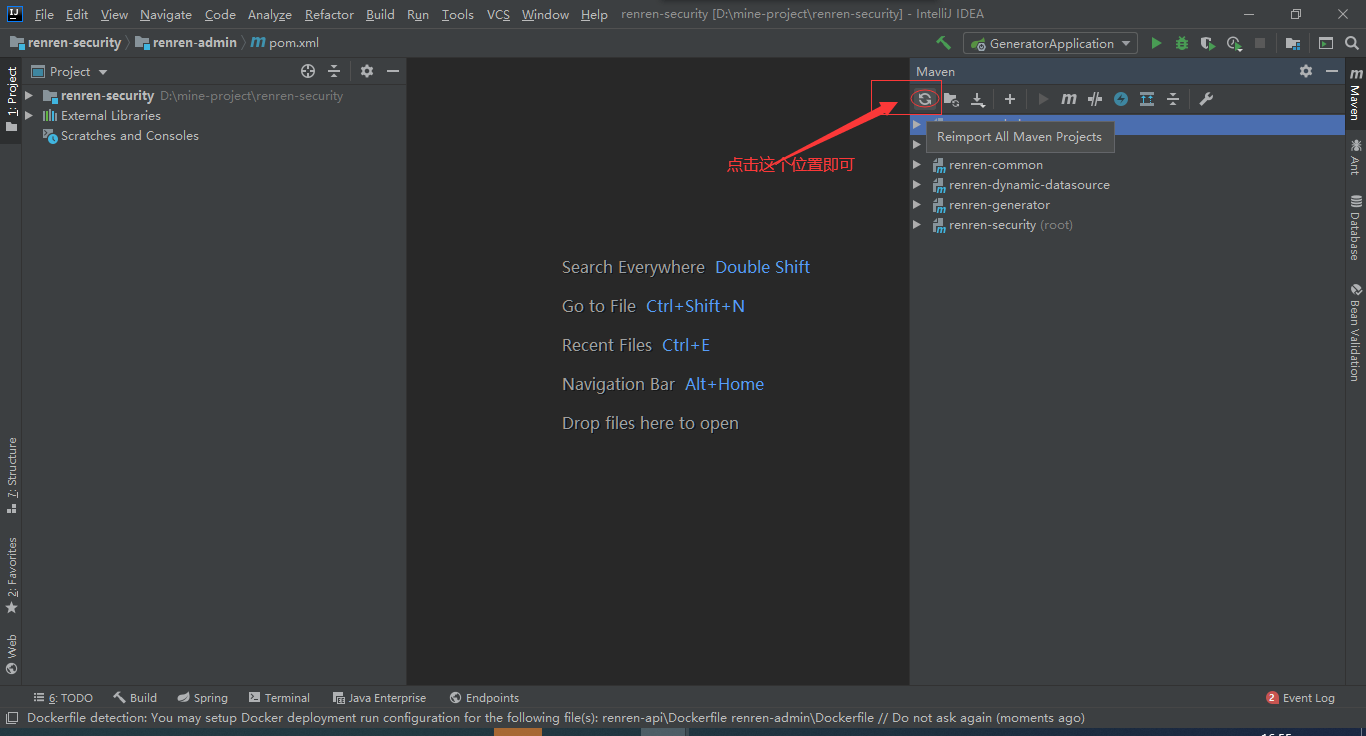This screenshot has height=736, width=1366.
Task: Toggle Skip Tests mode in Maven panel
Action: pyautogui.click(x=1094, y=98)
